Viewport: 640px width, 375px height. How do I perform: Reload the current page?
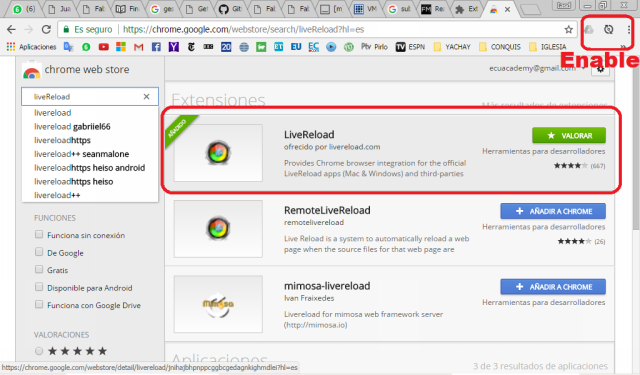coord(46,29)
